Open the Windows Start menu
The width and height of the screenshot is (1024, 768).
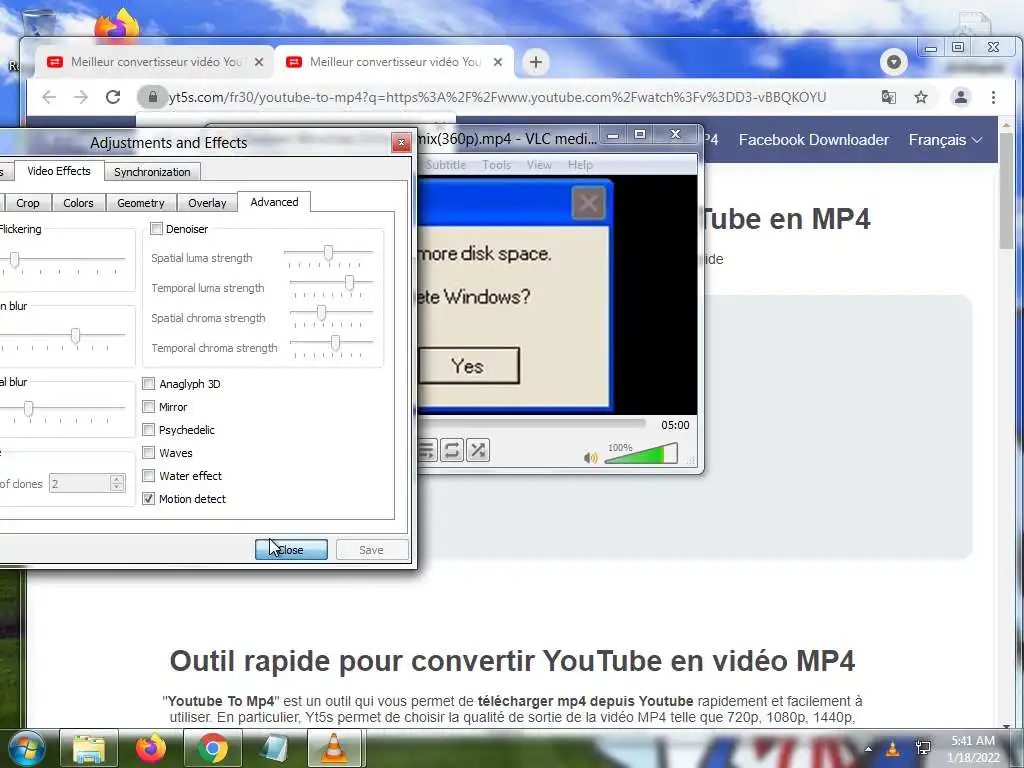point(26,749)
